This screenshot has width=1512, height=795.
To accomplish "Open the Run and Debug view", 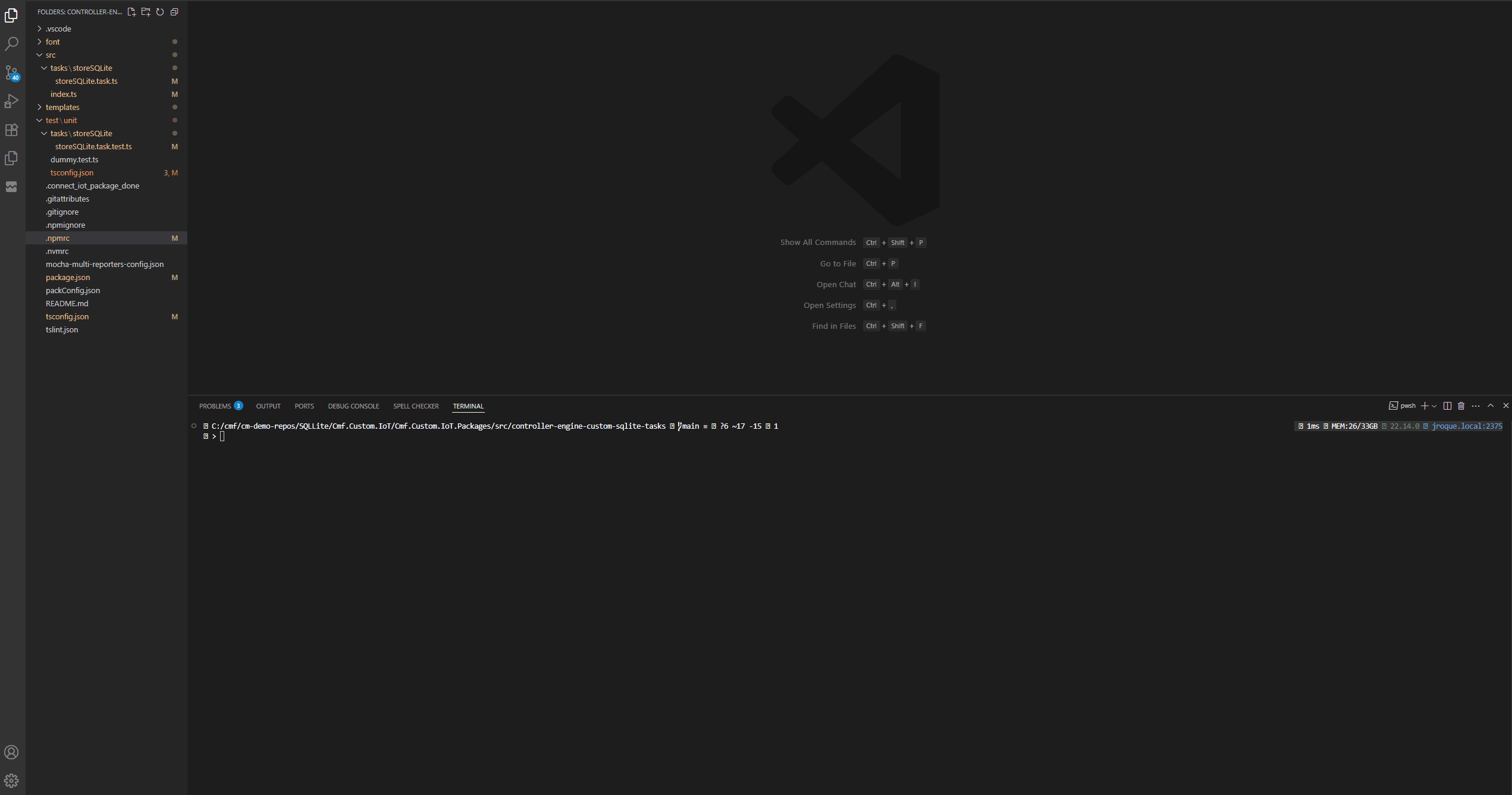I will pos(11,101).
